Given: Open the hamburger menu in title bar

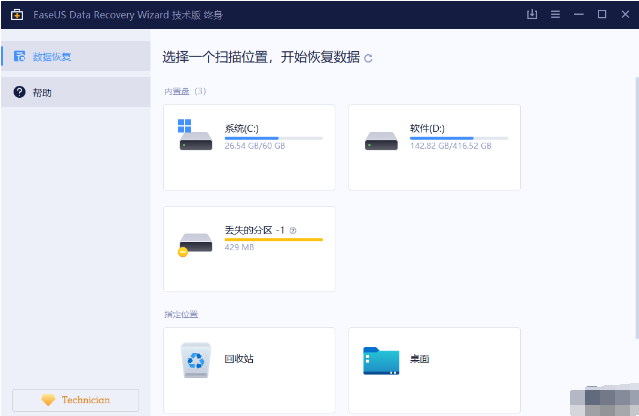Looking at the screenshot, I should coord(555,14).
